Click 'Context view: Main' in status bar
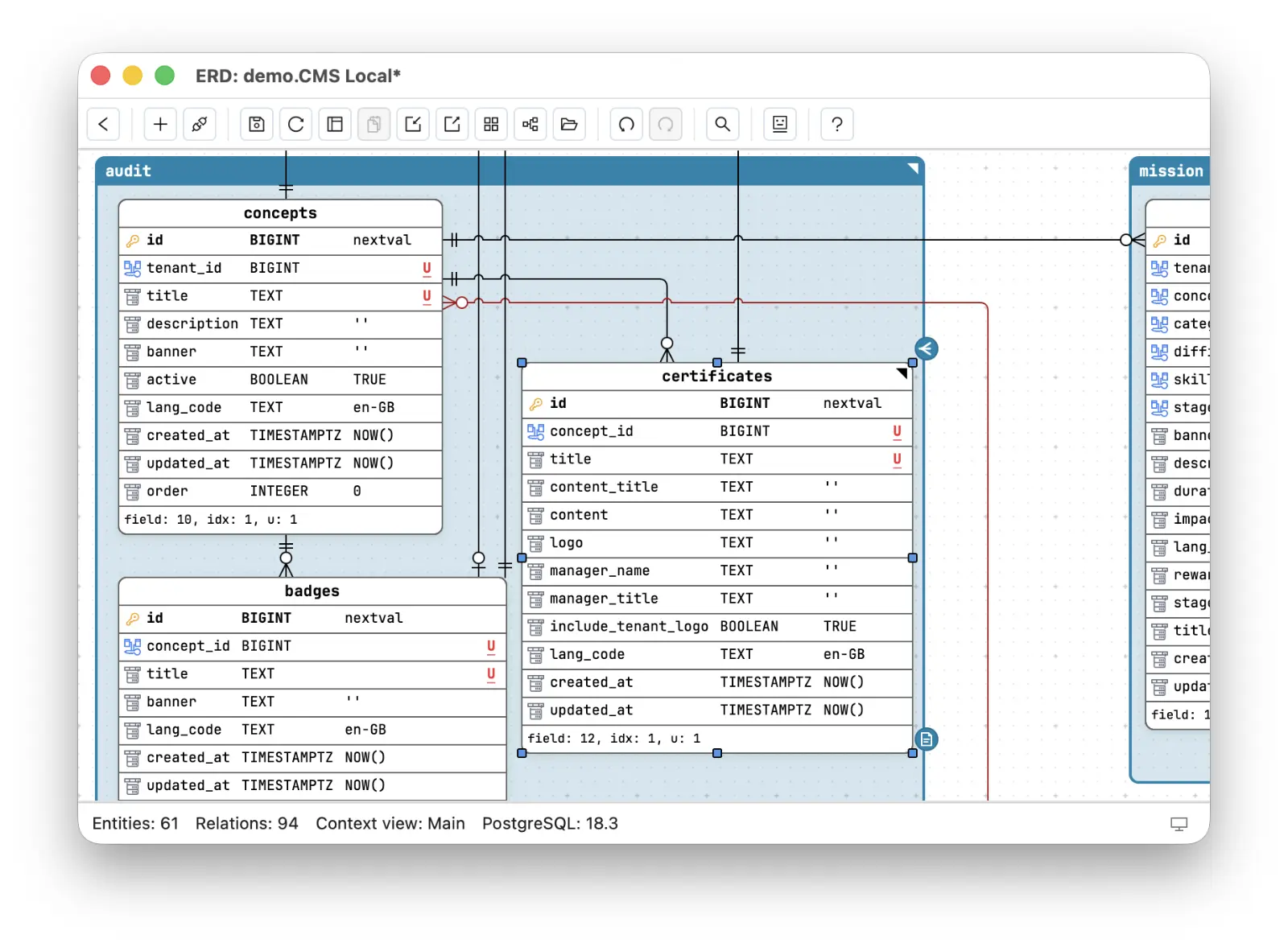The width and height of the screenshot is (1288, 947). tap(390, 824)
